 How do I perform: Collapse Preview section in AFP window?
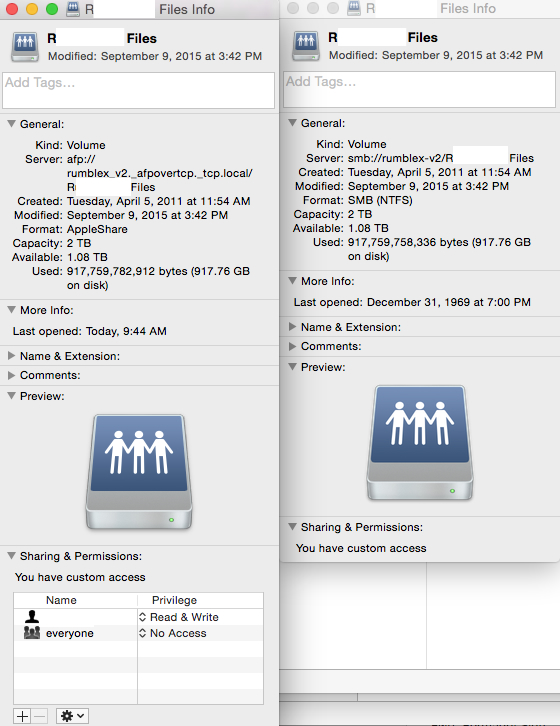click(12, 396)
